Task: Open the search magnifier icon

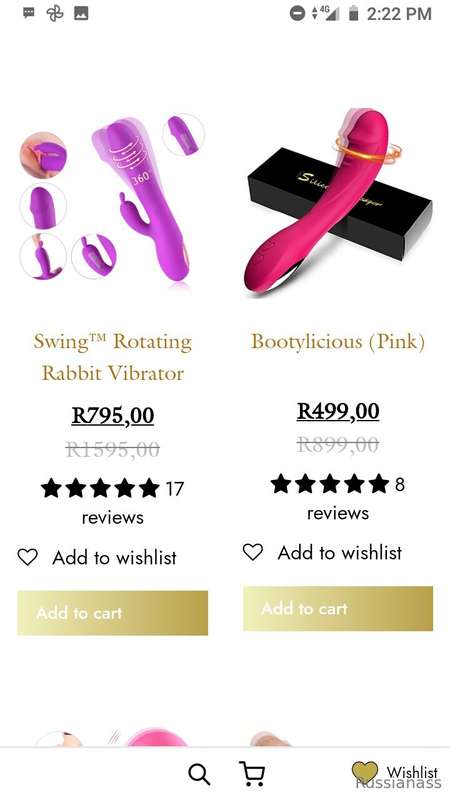Action: point(199,774)
